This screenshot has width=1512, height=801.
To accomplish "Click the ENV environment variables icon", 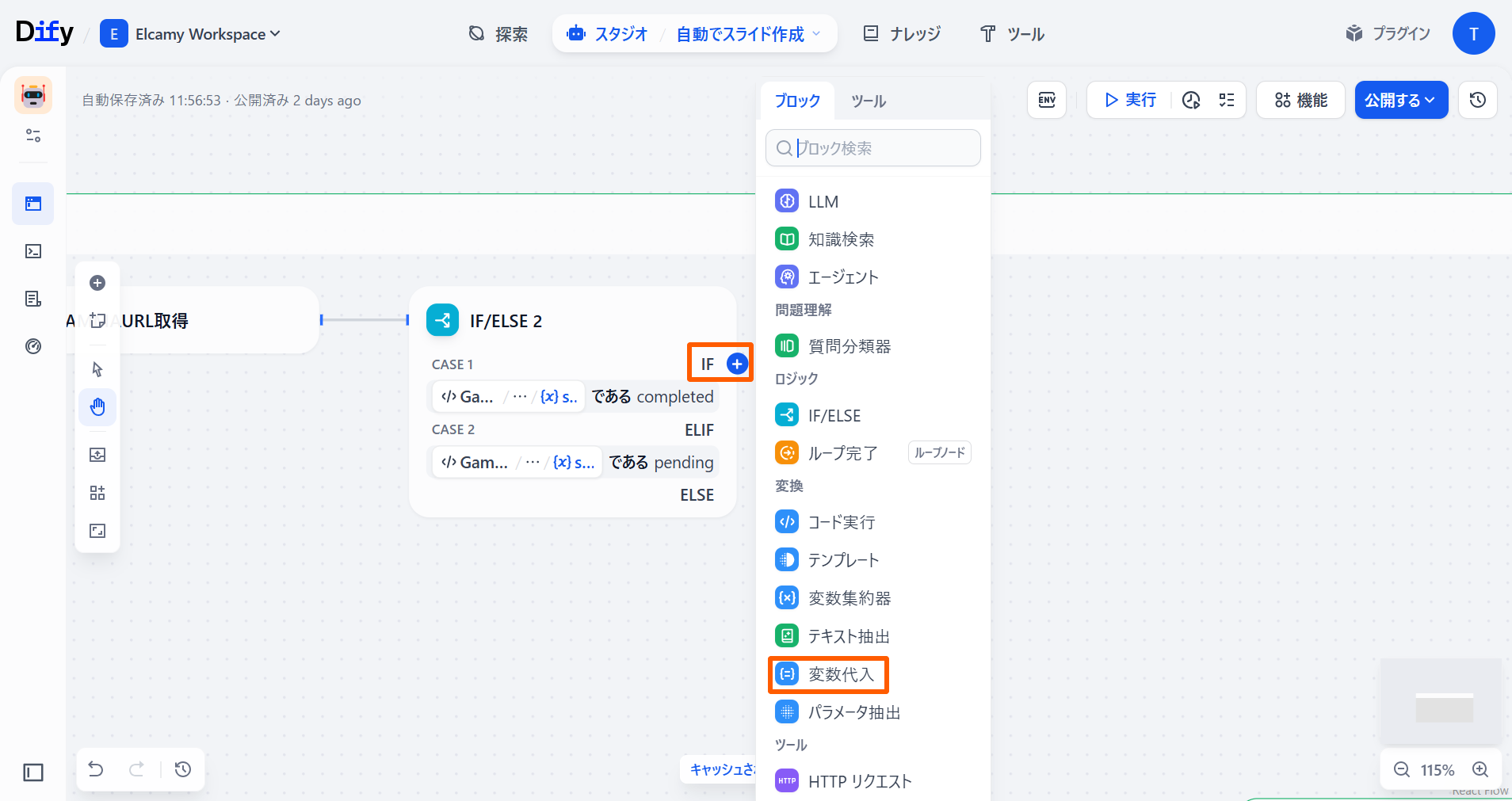I will (x=1047, y=100).
